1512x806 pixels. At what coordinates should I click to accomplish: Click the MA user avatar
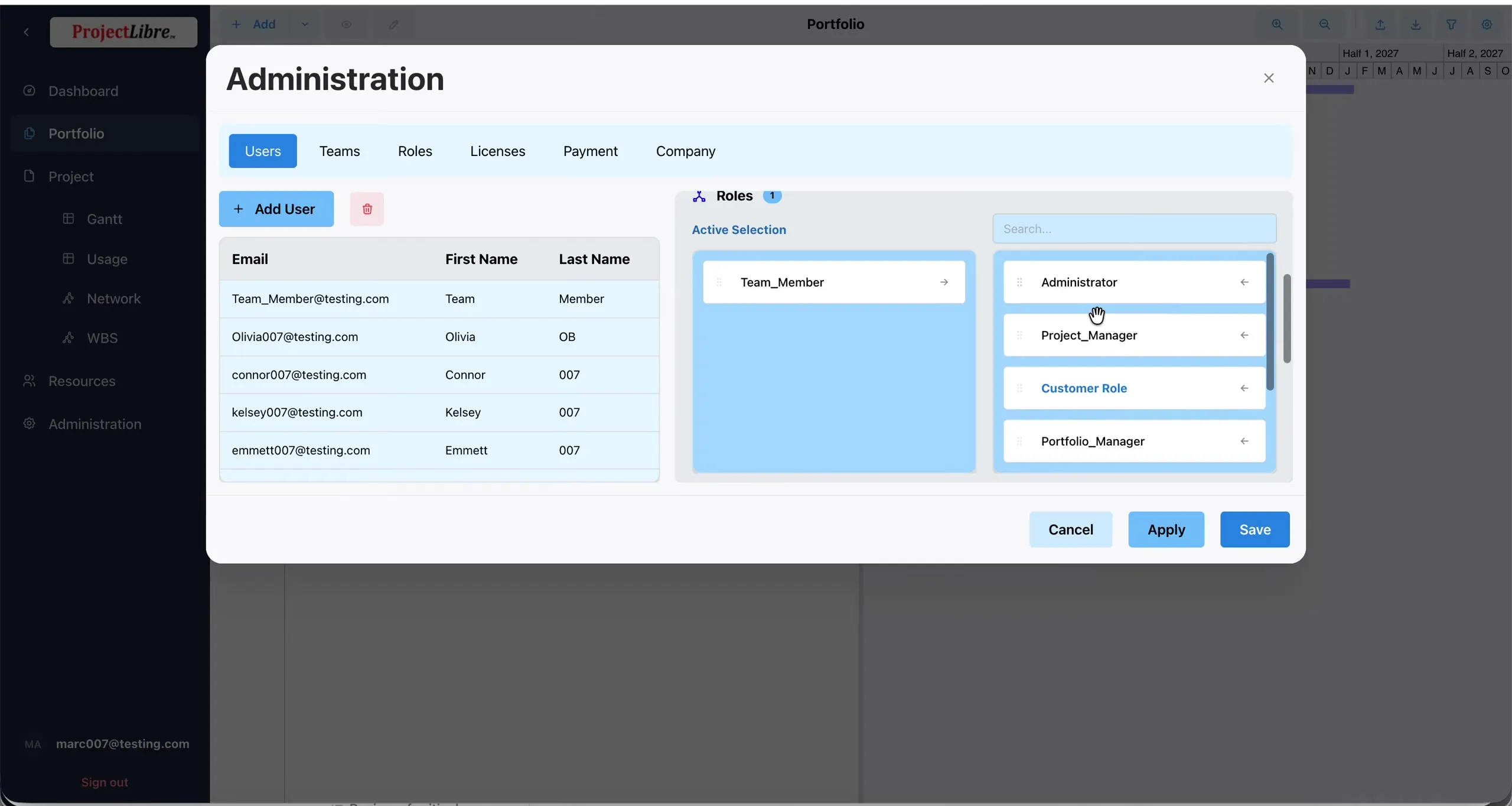tap(33, 745)
